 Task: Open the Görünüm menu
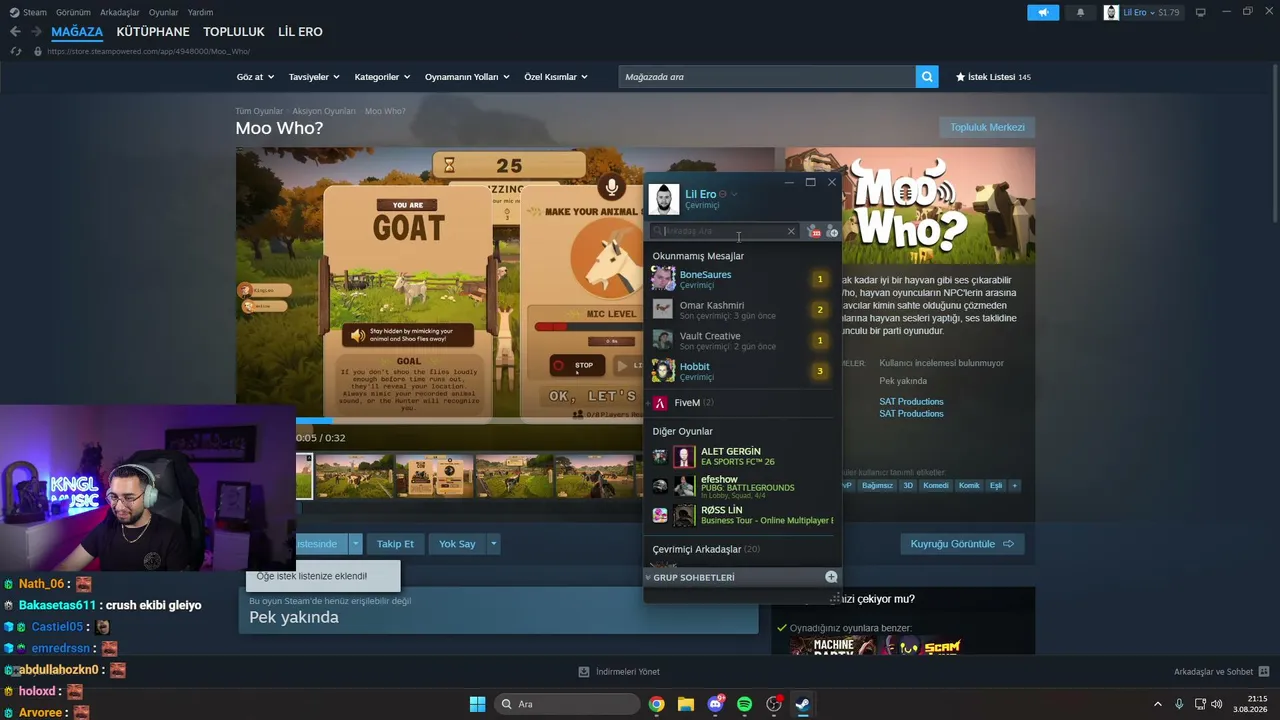pyautogui.click(x=73, y=12)
